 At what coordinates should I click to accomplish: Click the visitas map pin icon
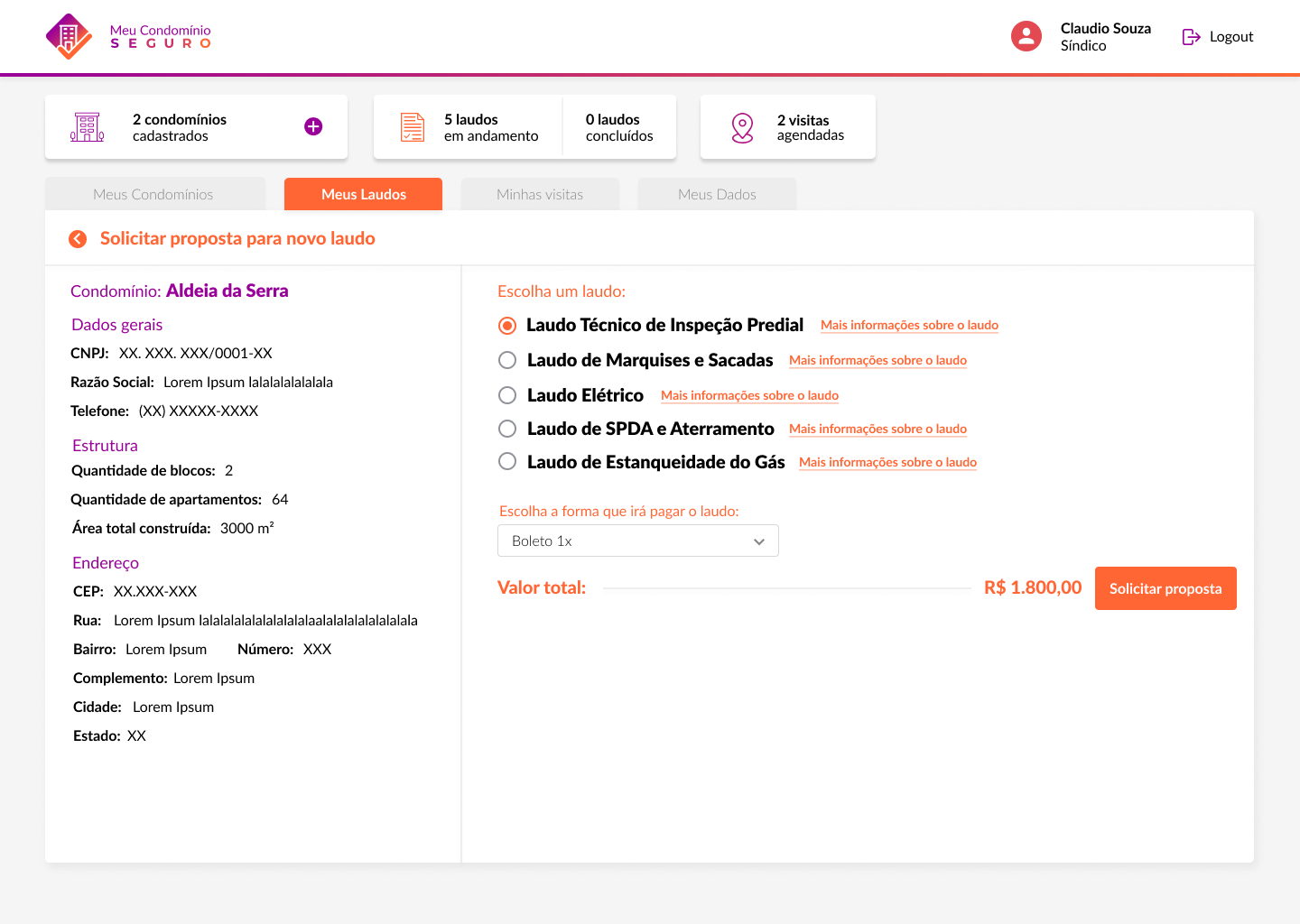(742, 127)
